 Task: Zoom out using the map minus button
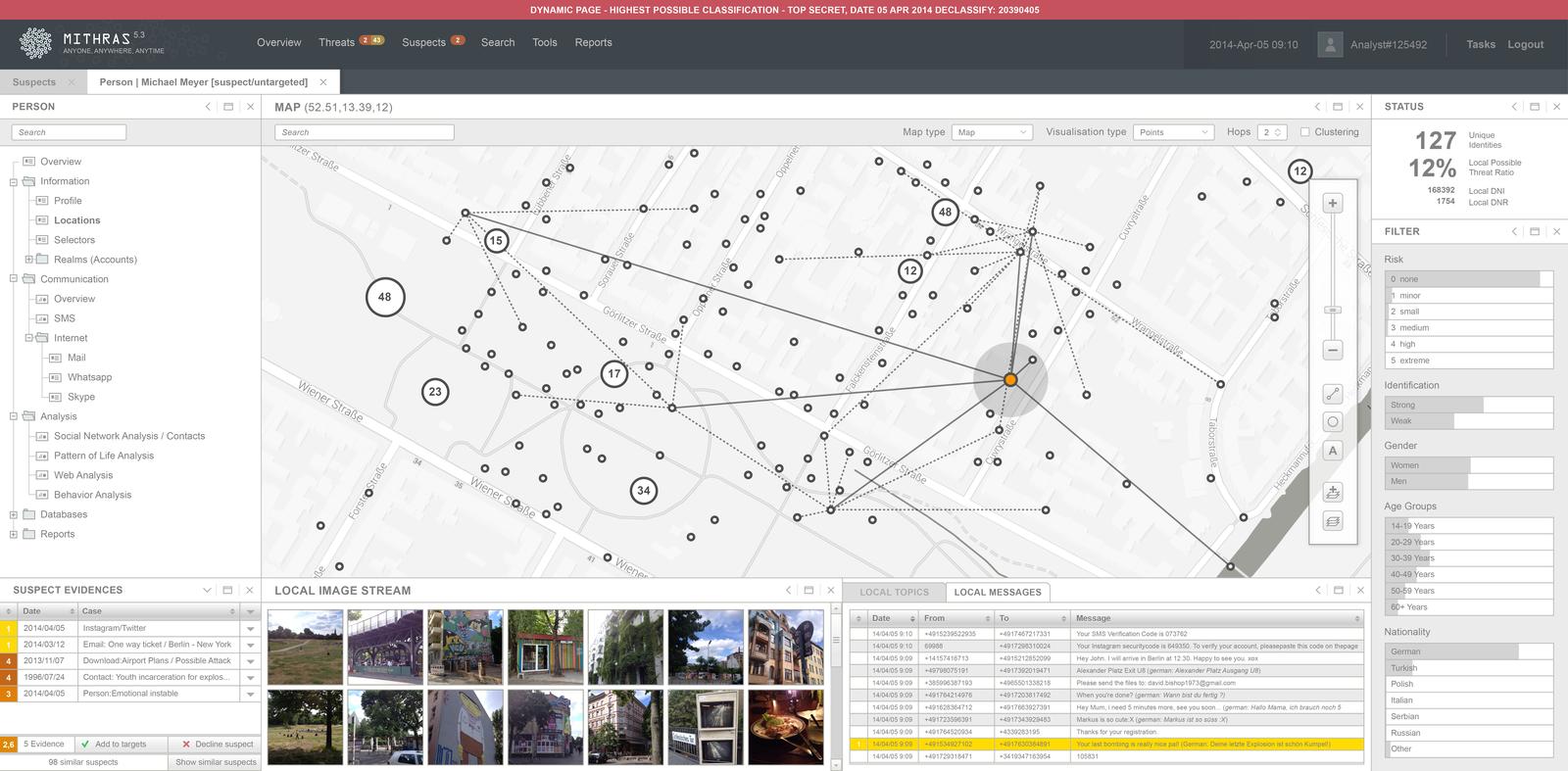[1333, 350]
